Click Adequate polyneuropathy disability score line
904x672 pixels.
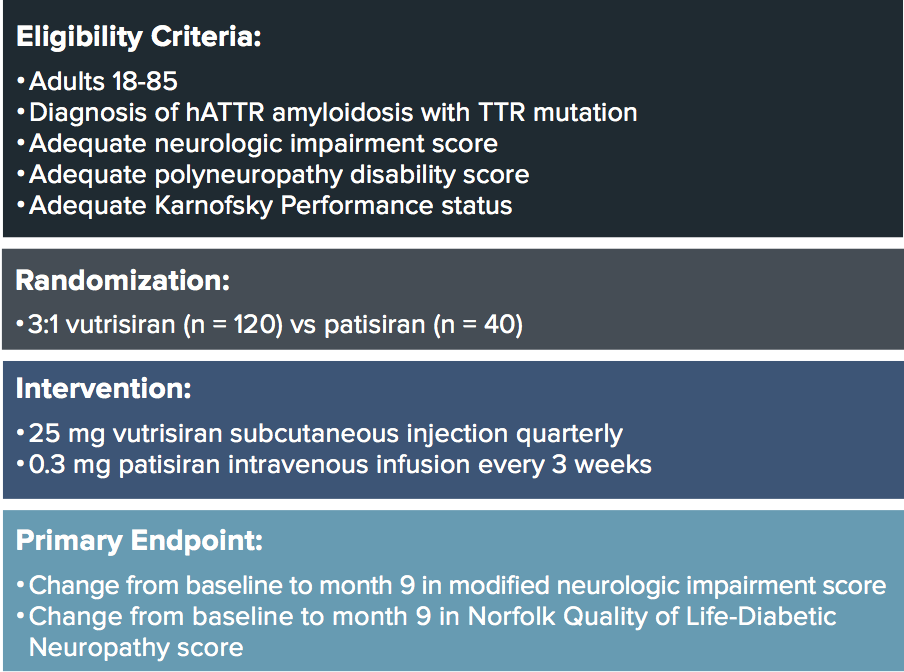[x=273, y=175]
